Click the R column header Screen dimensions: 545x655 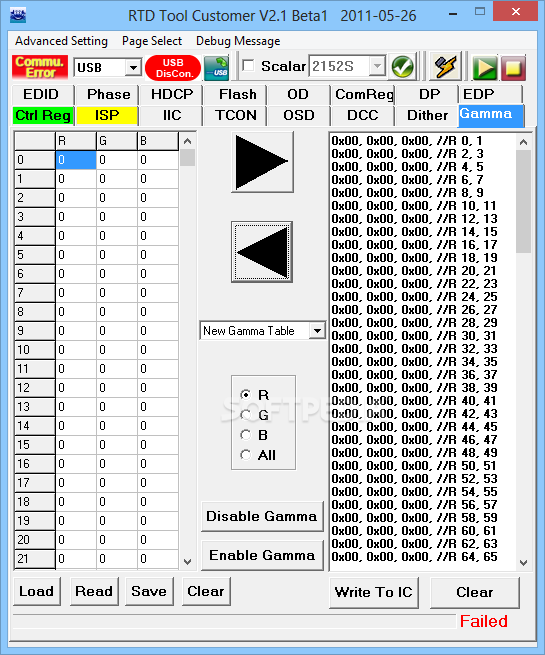76,141
